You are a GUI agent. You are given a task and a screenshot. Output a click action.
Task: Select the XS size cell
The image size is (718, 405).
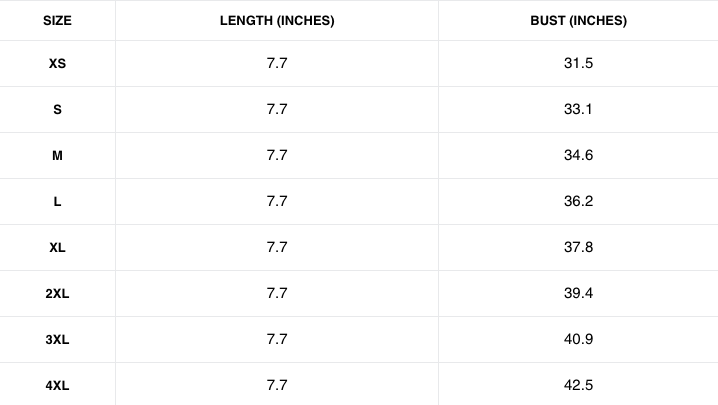click(57, 64)
